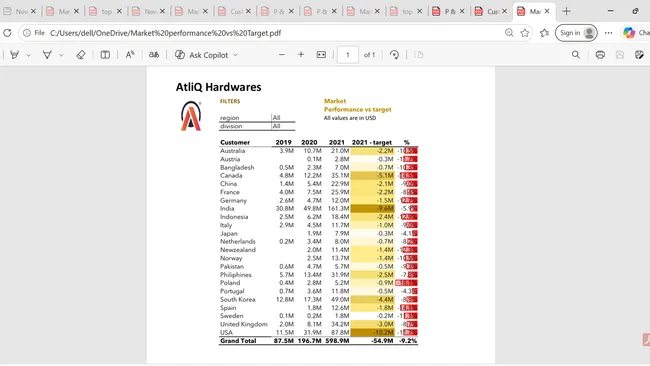Screen dimensions: 650x366
Task: Open the Copilot Chat icon
Action: coord(629,33)
